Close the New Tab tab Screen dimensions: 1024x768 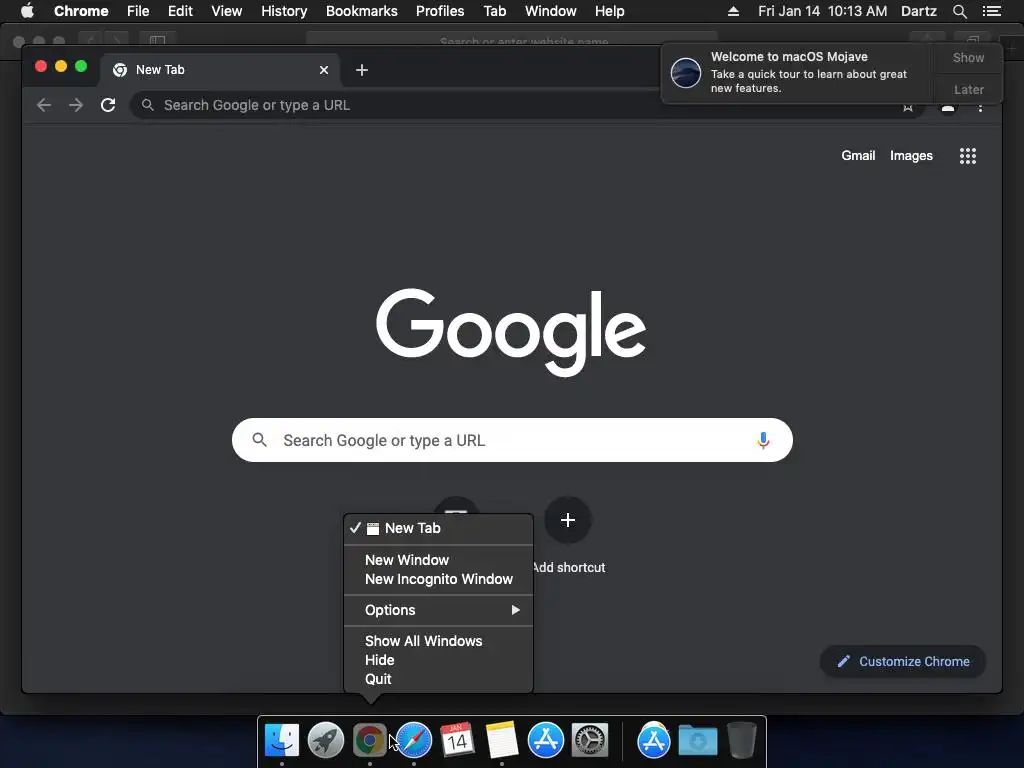click(x=324, y=70)
